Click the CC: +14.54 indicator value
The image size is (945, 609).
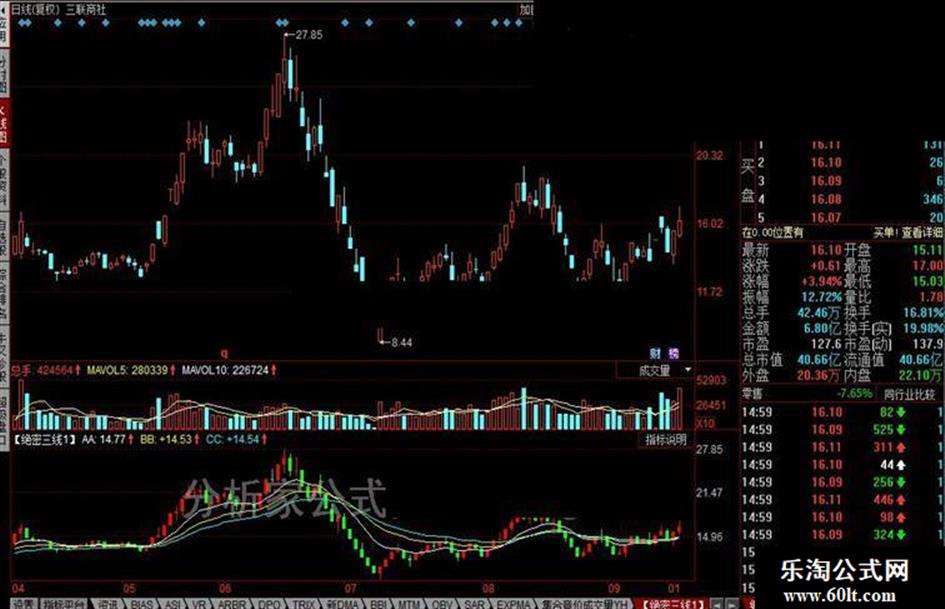click(233, 440)
